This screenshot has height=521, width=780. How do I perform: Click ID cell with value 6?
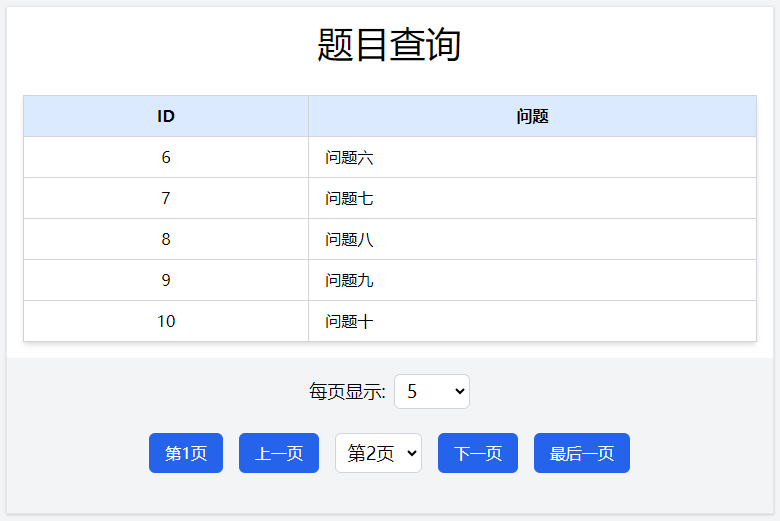click(166, 157)
